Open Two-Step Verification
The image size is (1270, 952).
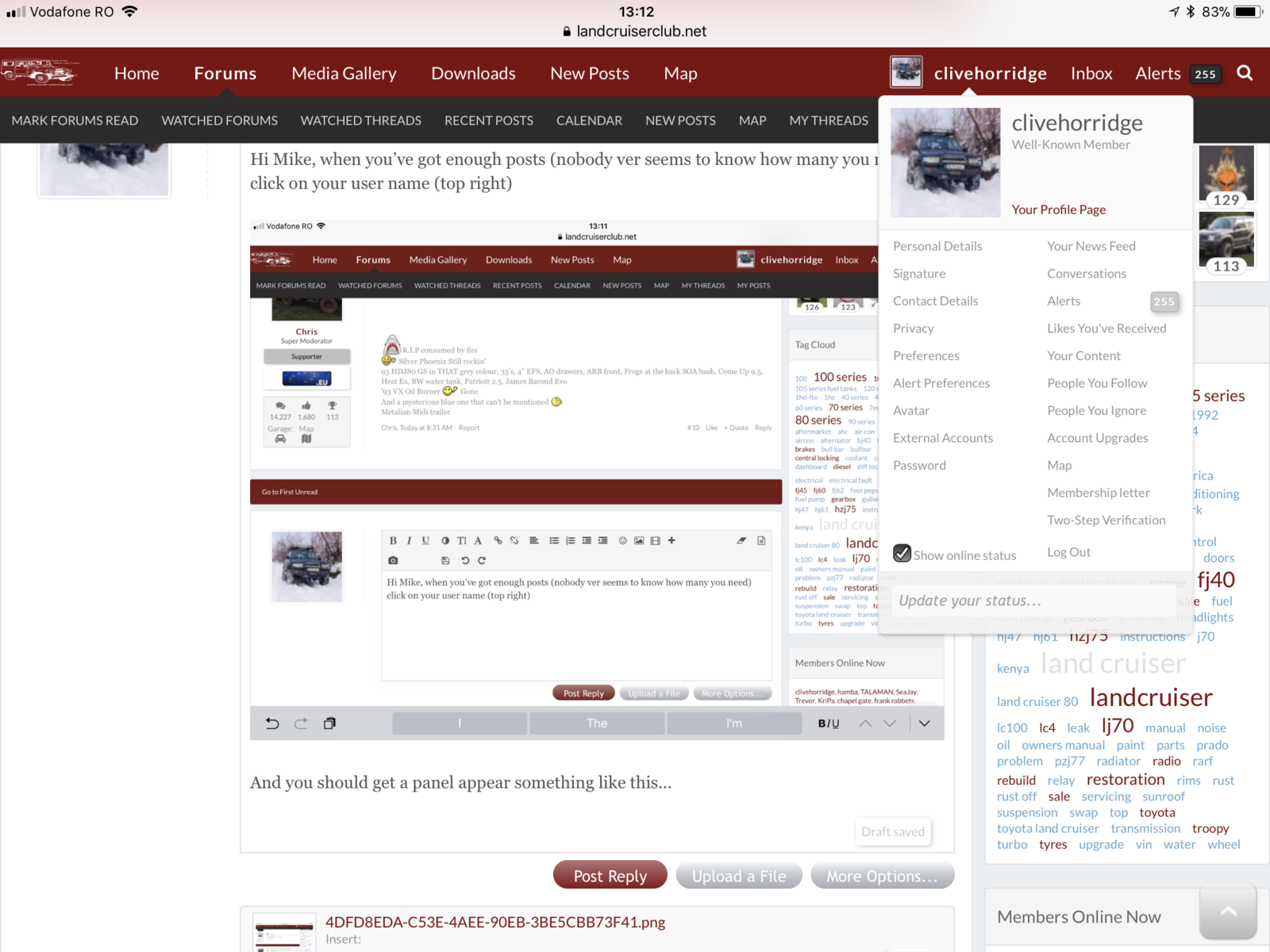click(x=1106, y=520)
